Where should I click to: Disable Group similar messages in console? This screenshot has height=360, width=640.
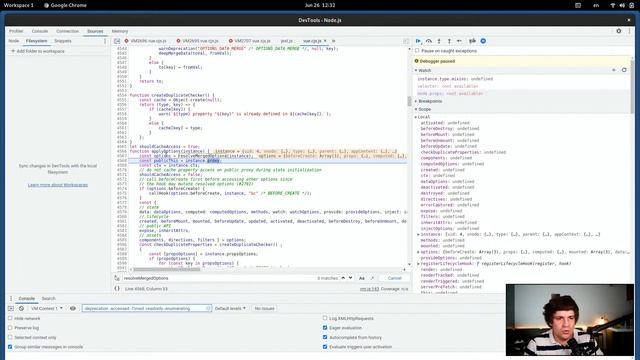point(10,347)
